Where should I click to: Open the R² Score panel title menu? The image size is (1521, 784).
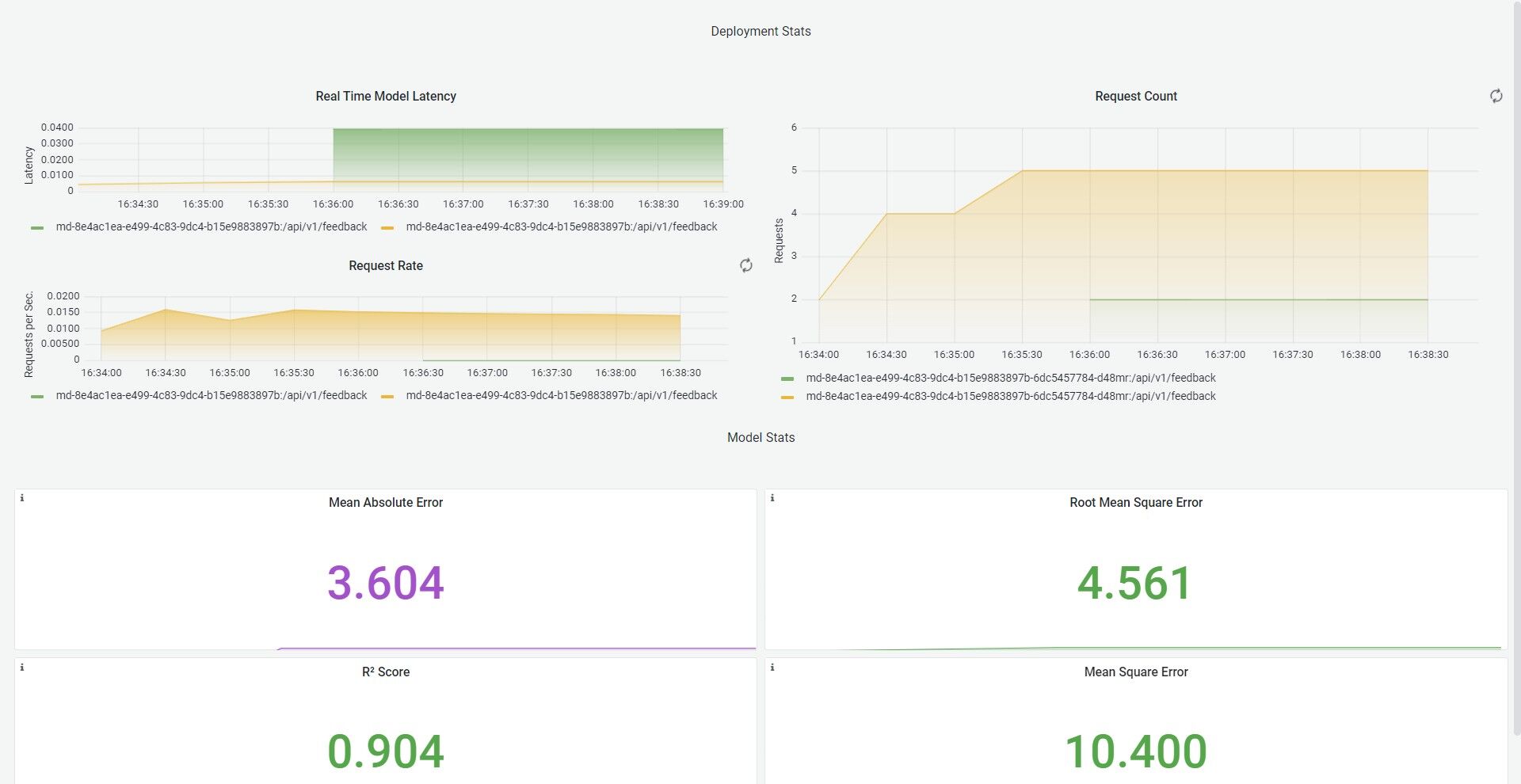pos(386,672)
